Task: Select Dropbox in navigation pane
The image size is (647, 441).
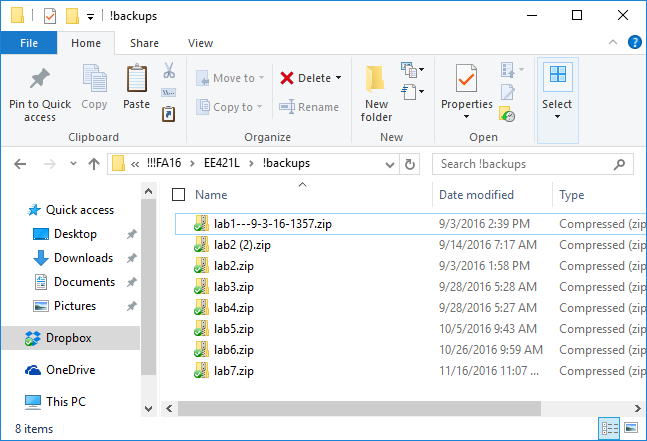Action: (x=71, y=338)
